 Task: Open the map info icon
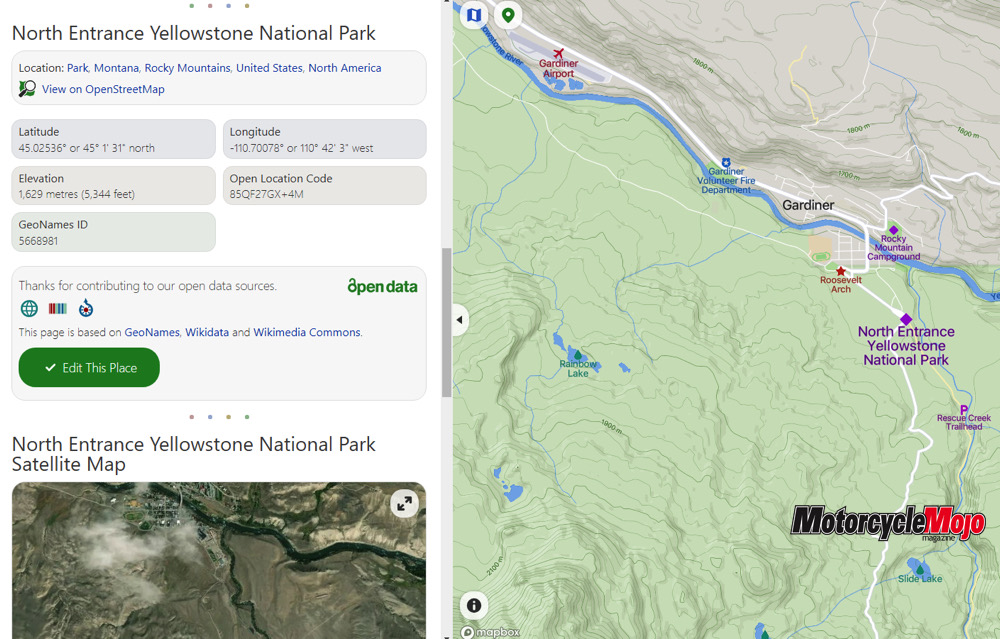tap(474, 605)
